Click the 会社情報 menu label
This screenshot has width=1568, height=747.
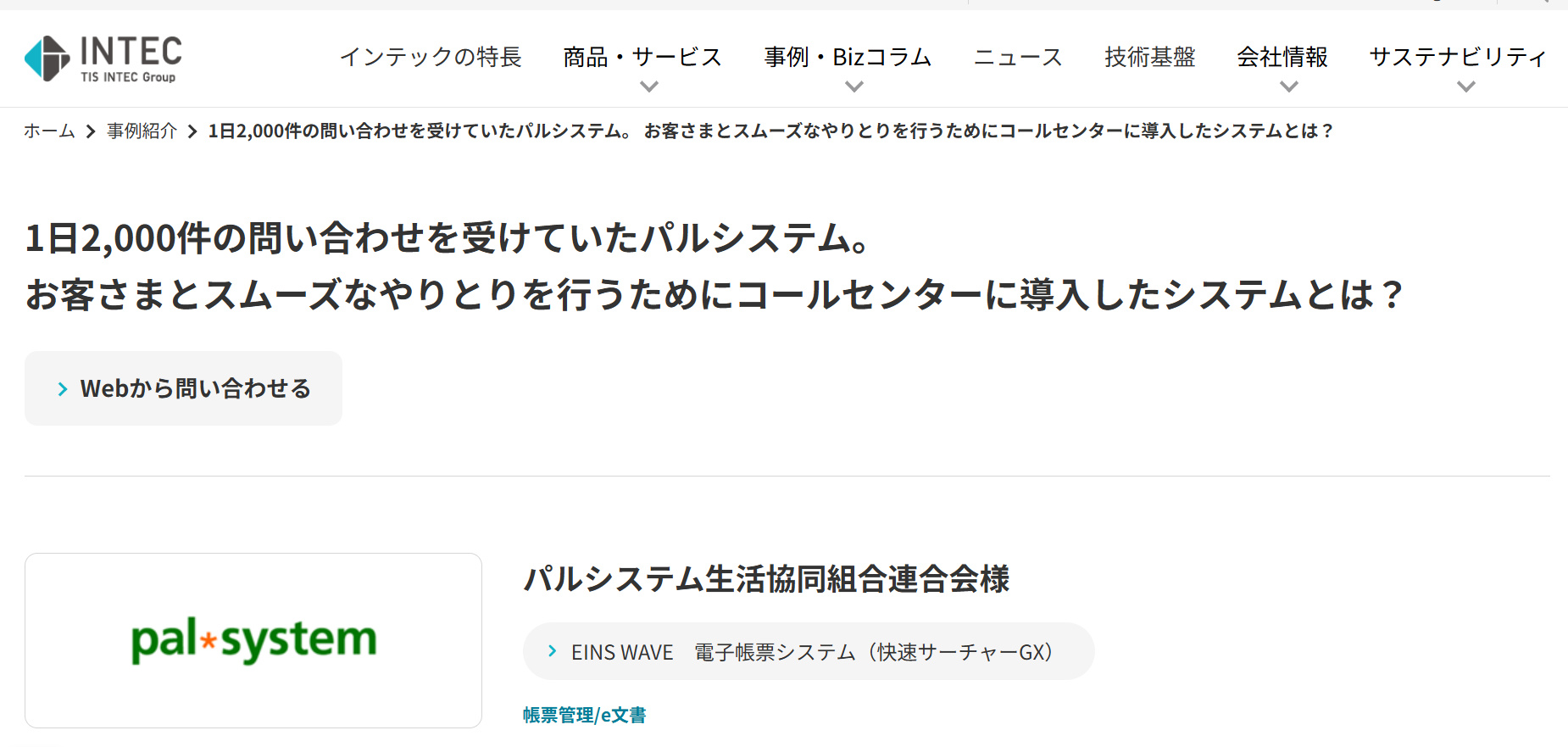click(x=1282, y=57)
